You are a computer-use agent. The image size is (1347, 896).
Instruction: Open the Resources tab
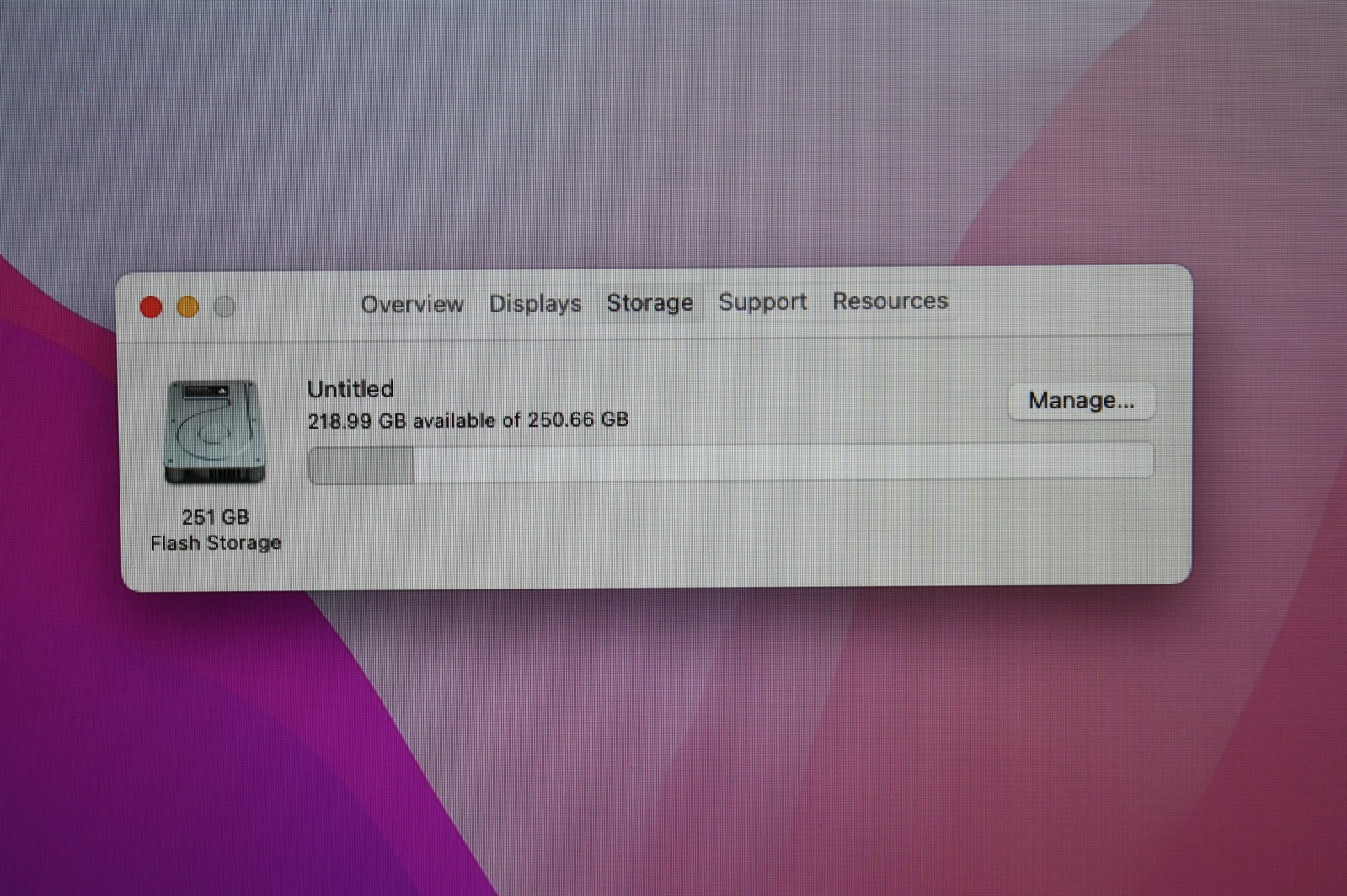point(890,301)
